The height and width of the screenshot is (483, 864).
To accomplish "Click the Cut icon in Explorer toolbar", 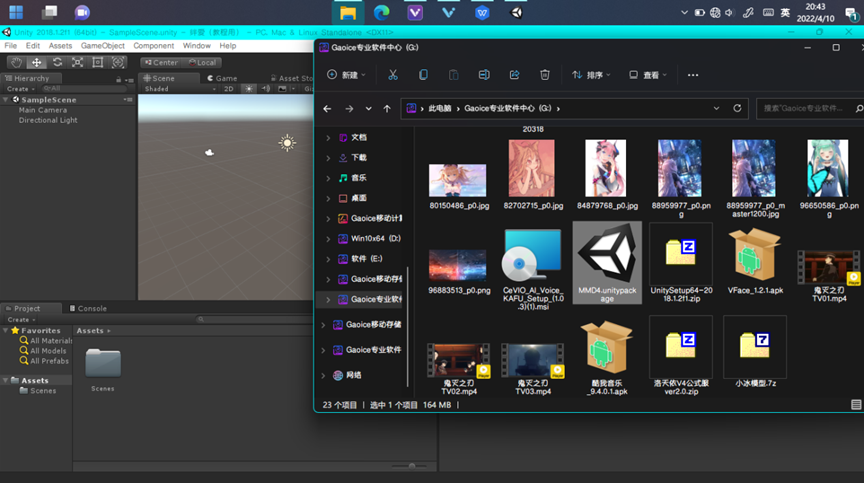I will pyautogui.click(x=393, y=75).
